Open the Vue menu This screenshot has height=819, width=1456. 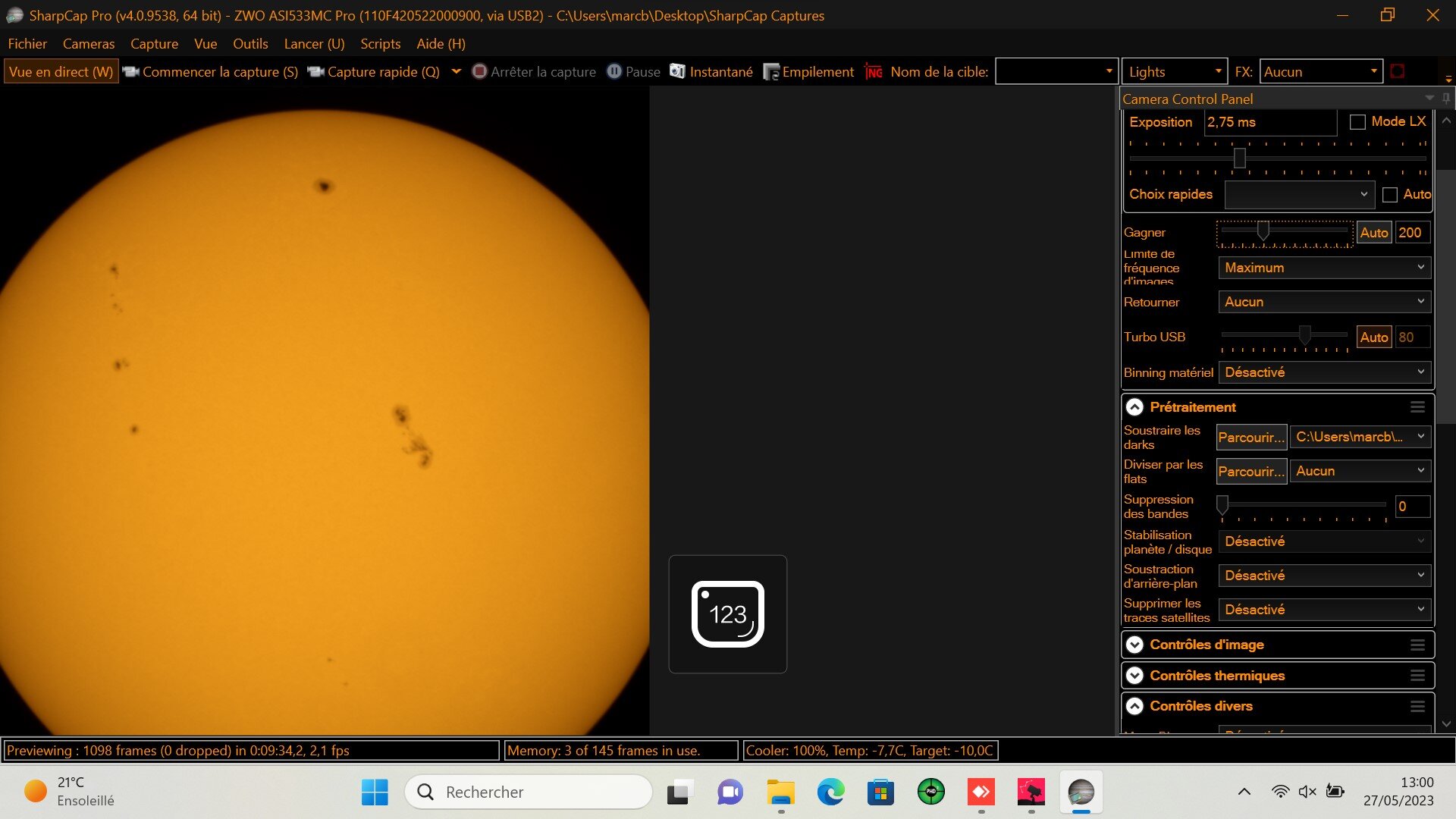[206, 44]
